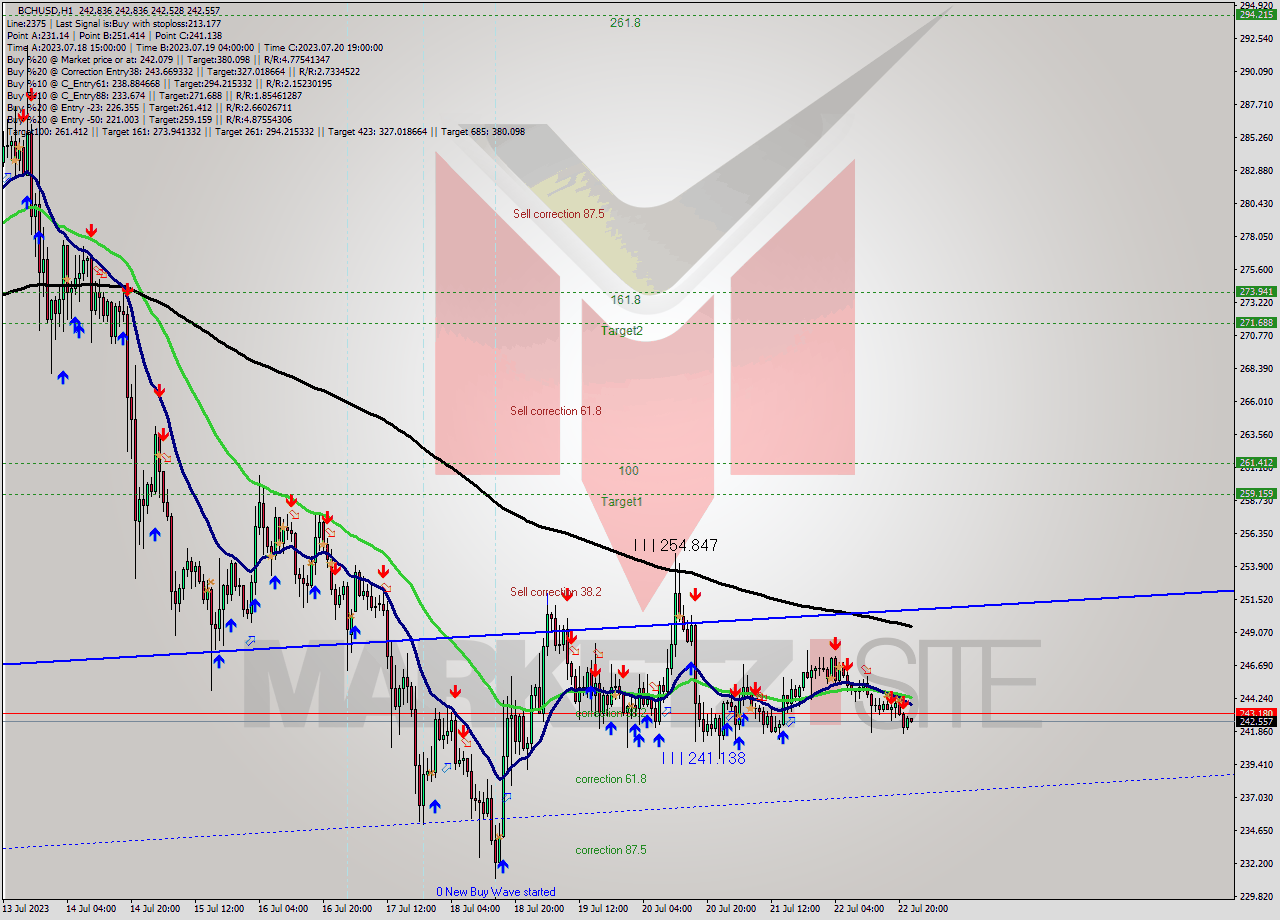Click the green 'correction 61.8' label

tap(611, 778)
